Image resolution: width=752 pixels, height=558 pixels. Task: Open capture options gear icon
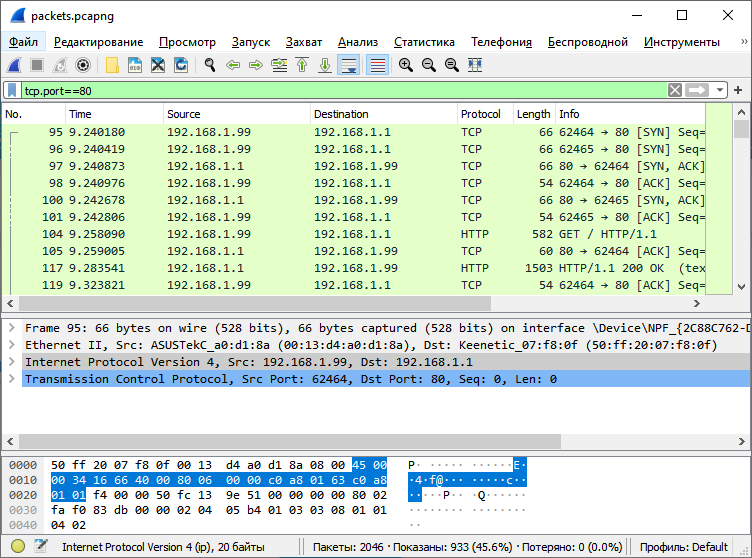[x=83, y=65]
